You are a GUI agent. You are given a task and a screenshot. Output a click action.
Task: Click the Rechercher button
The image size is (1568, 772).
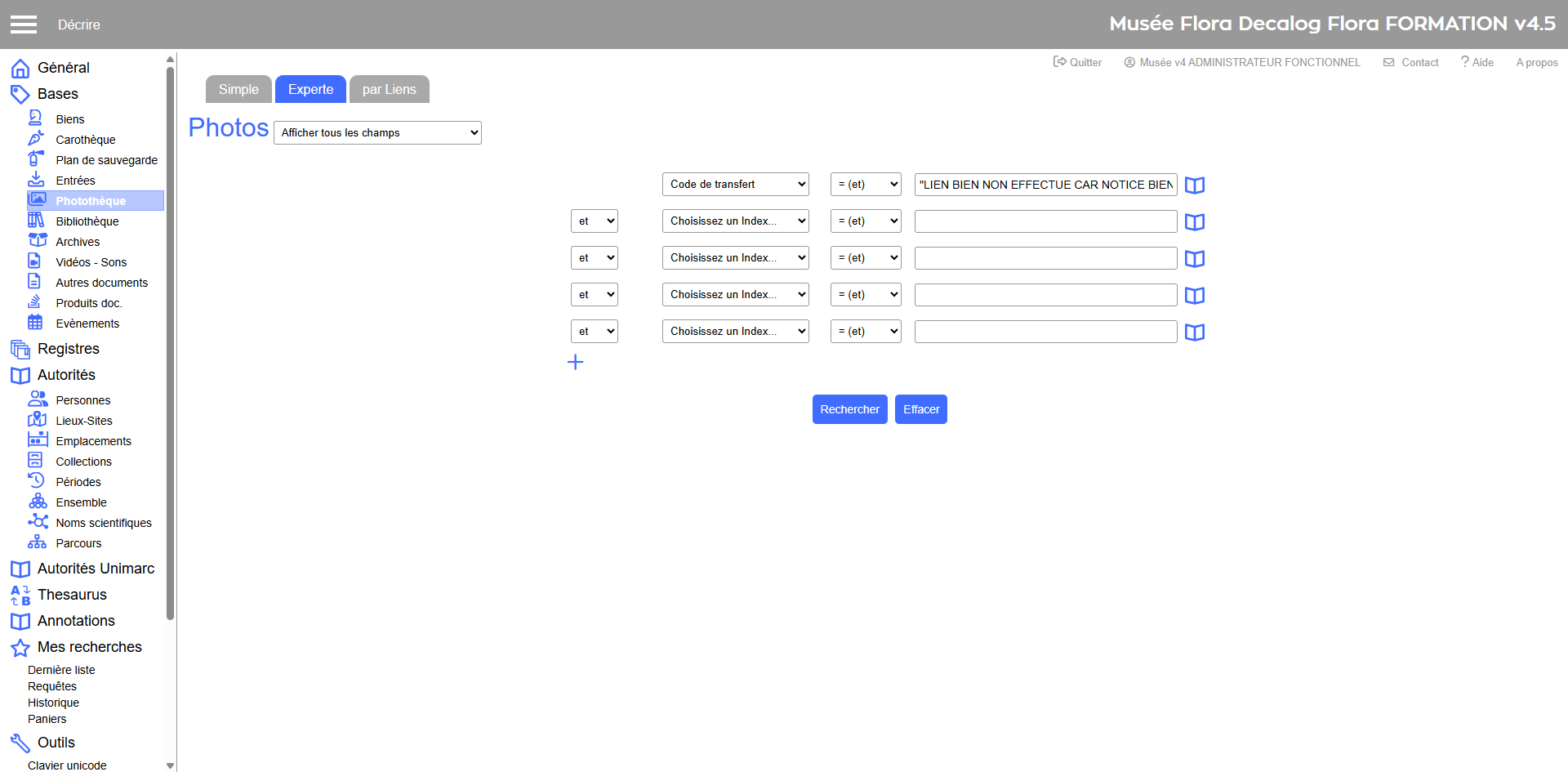(x=849, y=409)
